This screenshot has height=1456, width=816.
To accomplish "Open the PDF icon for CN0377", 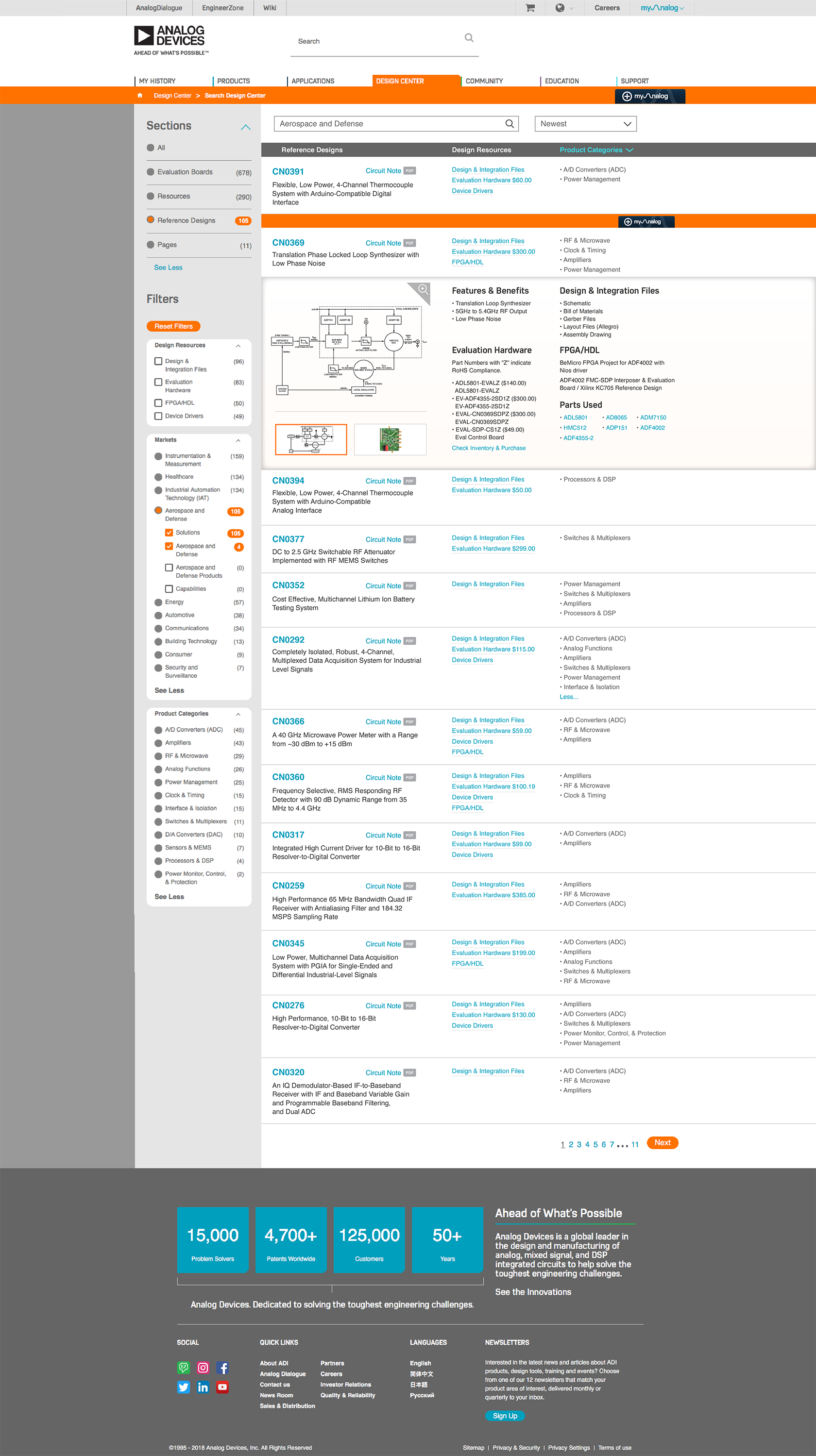I will click(410, 539).
